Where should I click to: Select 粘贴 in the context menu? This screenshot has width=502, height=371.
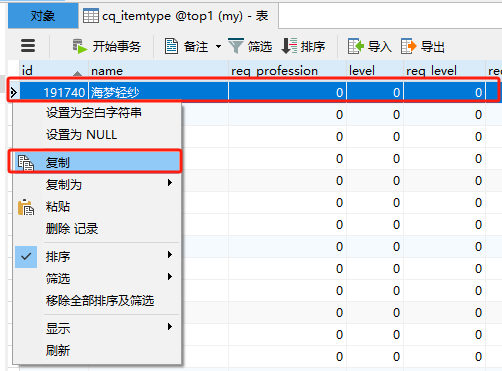click(97, 207)
